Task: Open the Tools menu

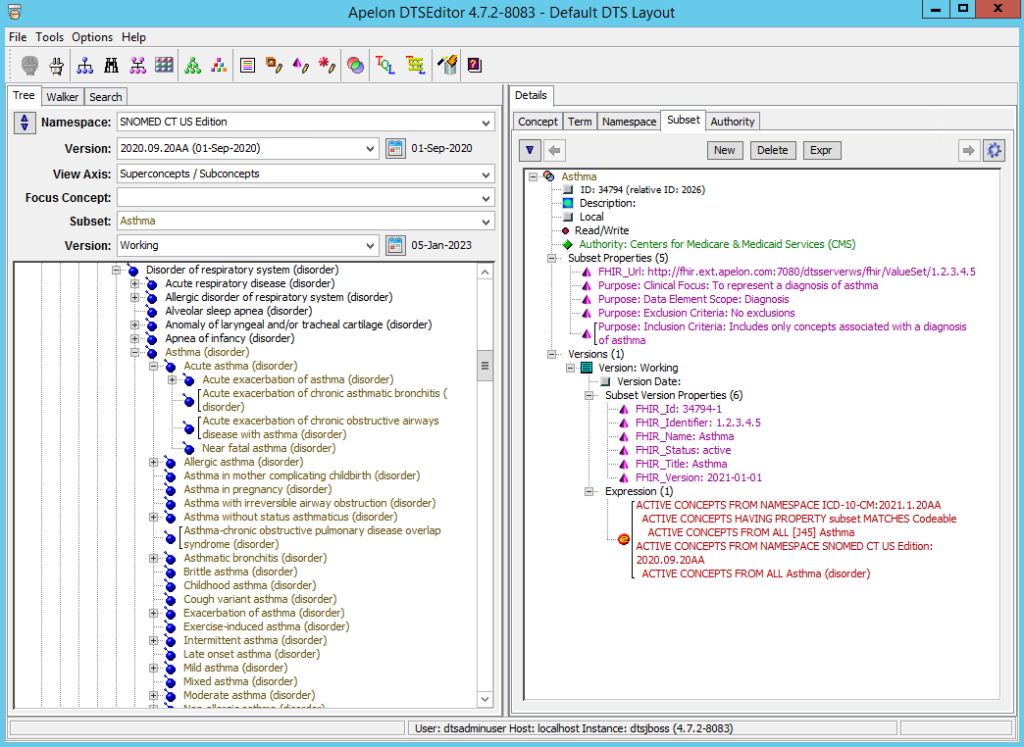Action: [49, 37]
